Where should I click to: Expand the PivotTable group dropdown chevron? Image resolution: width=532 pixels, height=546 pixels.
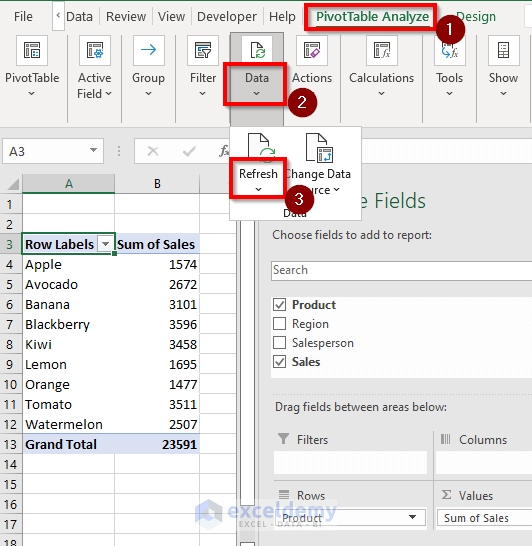(x=32, y=94)
